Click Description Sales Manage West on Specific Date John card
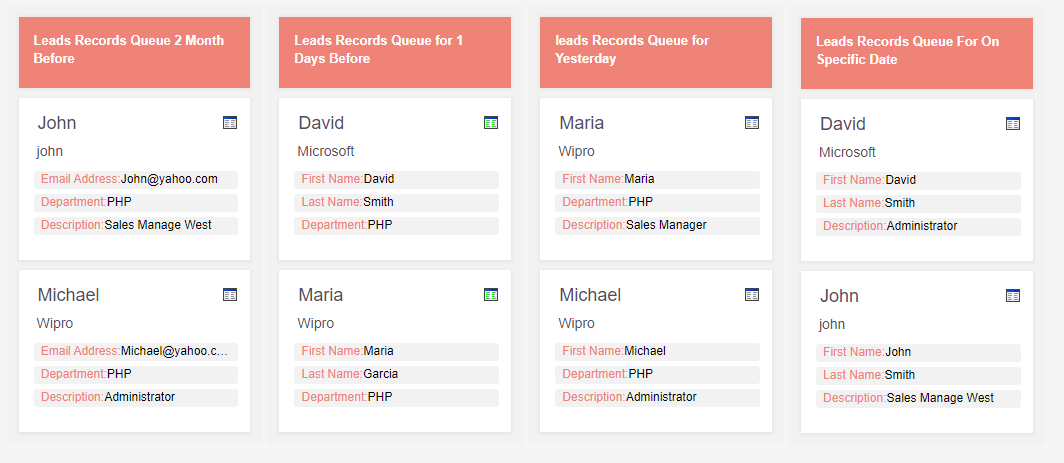This screenshot has height=463, width=1064. click(x=918, y=399)
